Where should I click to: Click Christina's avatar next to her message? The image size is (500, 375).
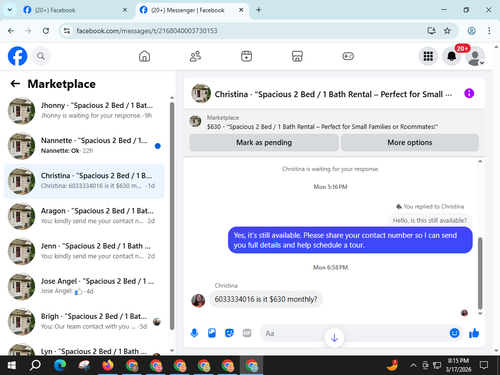[x=198, y=300]
